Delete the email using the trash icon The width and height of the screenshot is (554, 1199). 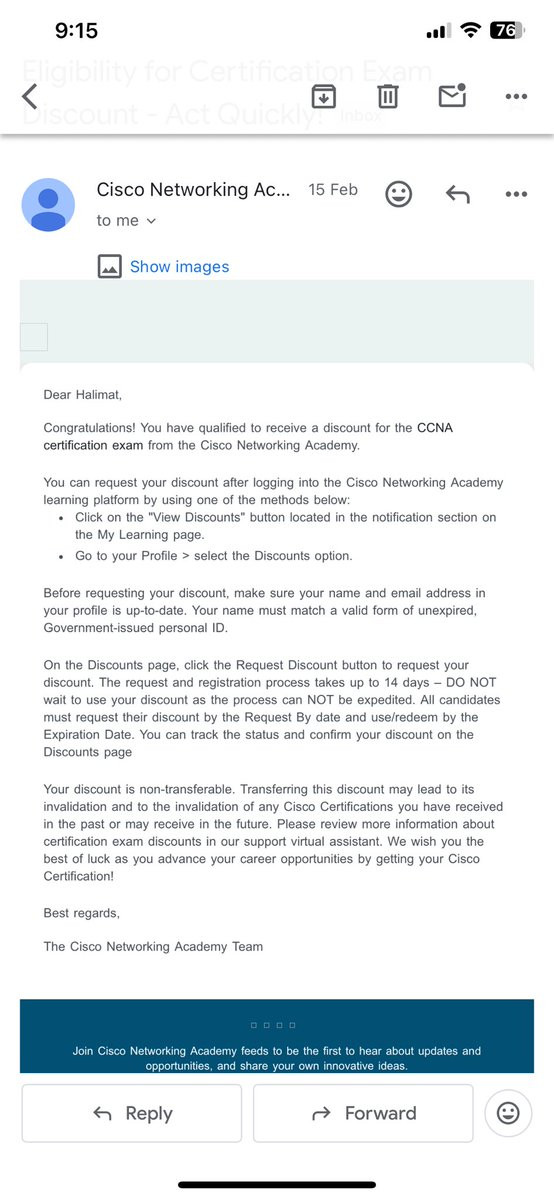click(x=388, y=96)
